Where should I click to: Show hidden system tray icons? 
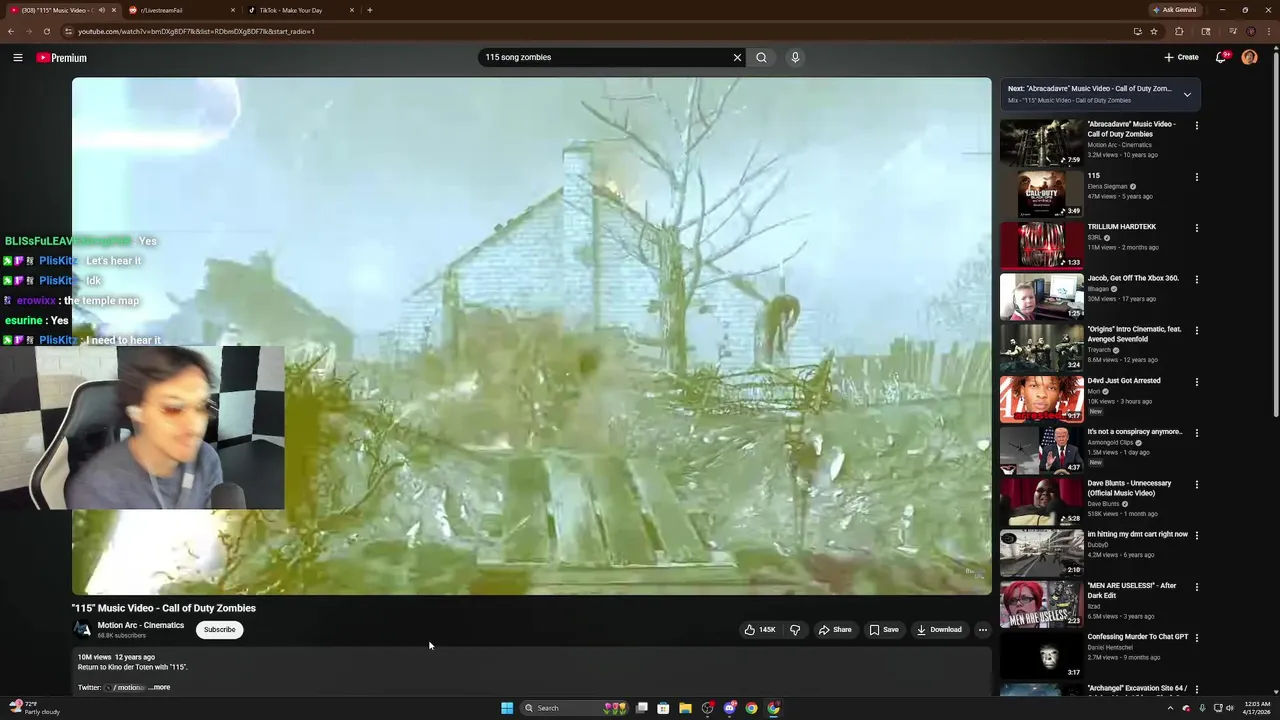coord(1170,708)
